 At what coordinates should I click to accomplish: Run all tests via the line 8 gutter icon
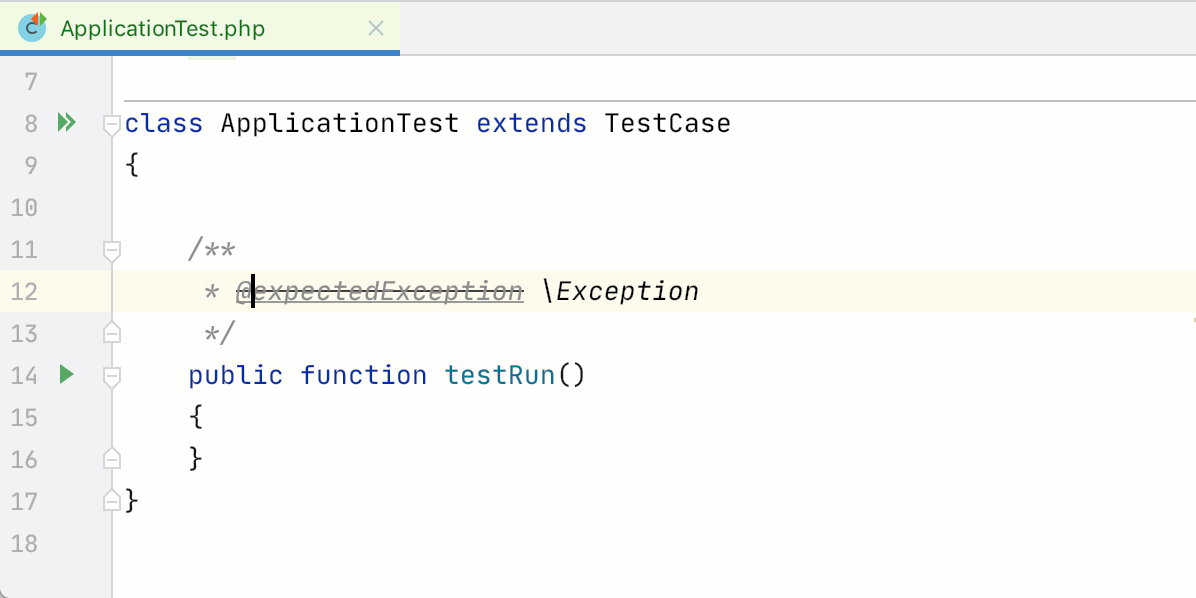click(67, 122)
